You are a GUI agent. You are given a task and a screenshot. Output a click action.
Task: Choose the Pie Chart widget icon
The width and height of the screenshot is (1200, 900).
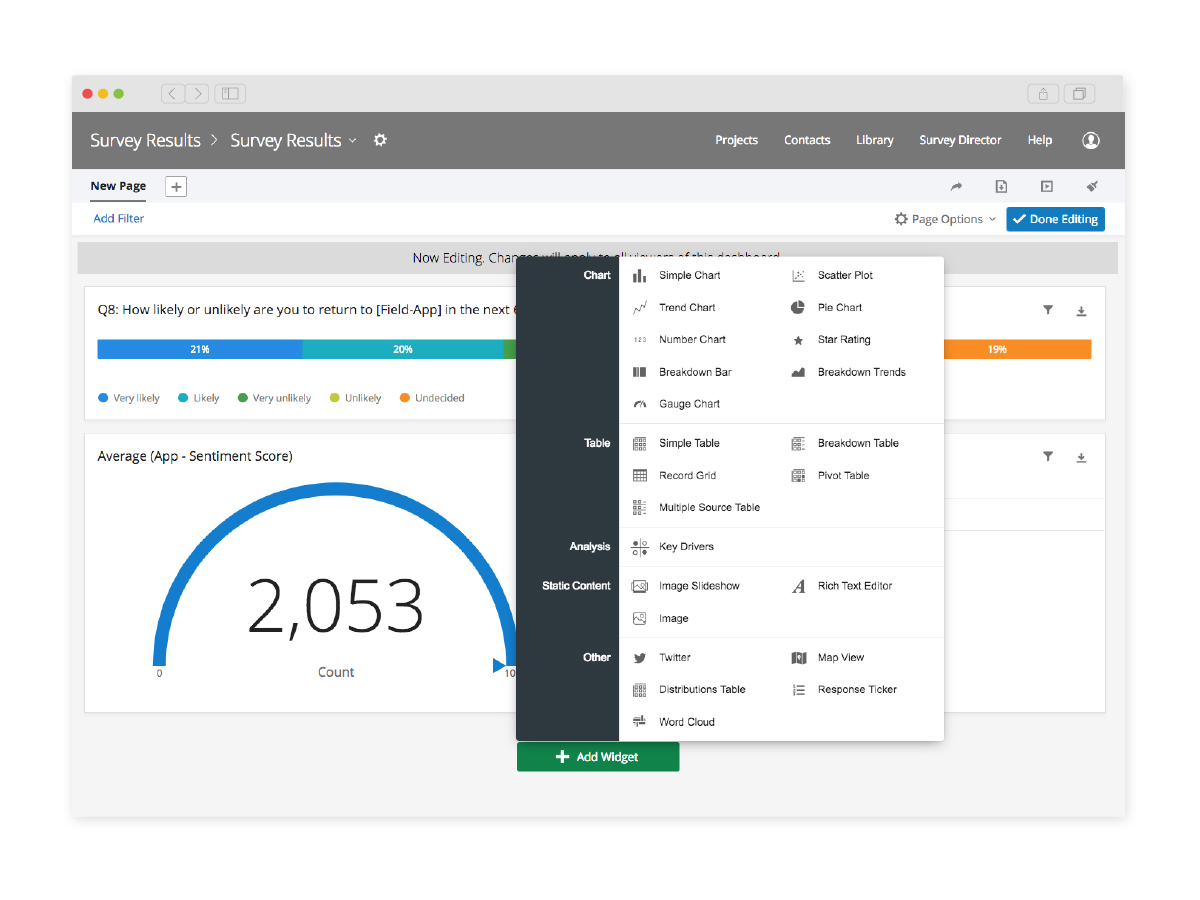point(798,308)
